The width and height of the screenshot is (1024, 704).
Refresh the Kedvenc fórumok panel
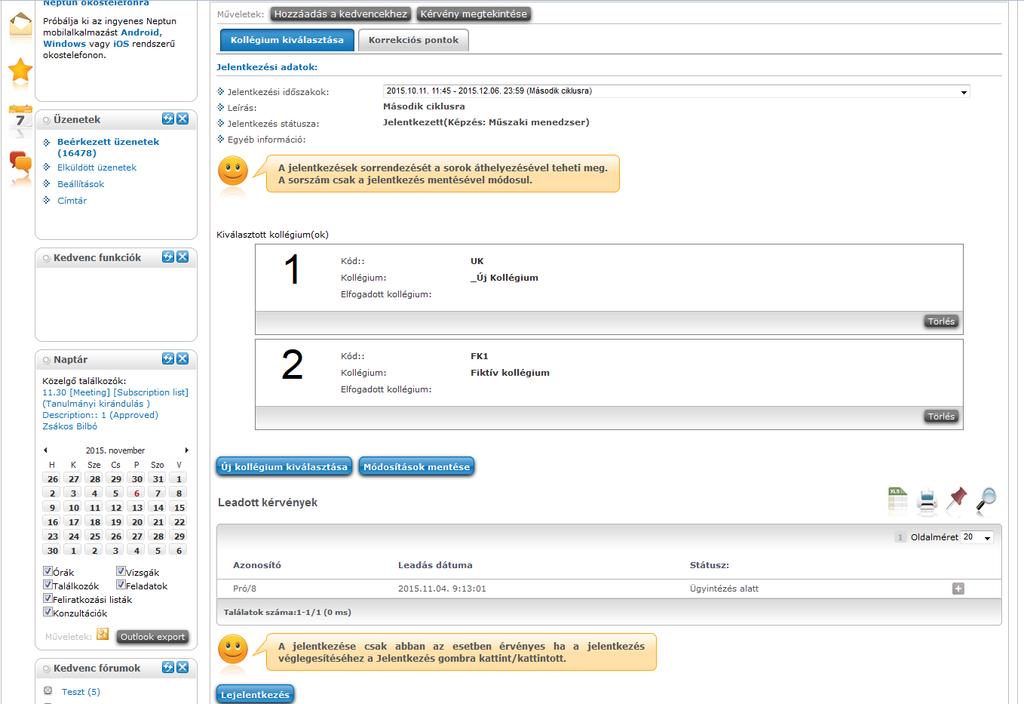[x=168, y=667]
